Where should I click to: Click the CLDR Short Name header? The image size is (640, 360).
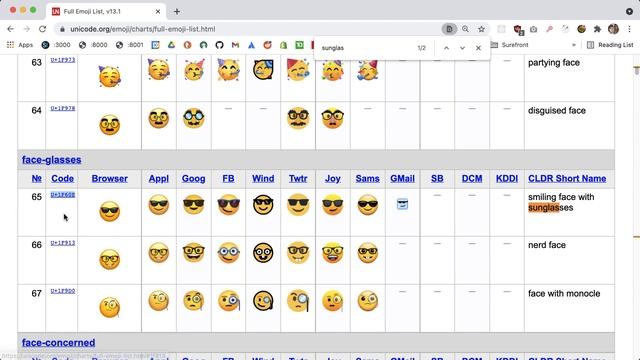567,178
